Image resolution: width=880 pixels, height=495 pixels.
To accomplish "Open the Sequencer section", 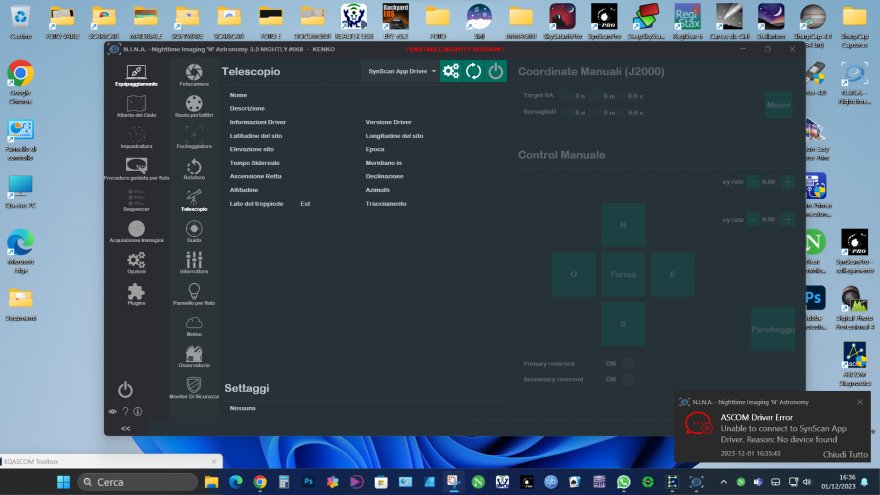I will click(x=136, y=200).
